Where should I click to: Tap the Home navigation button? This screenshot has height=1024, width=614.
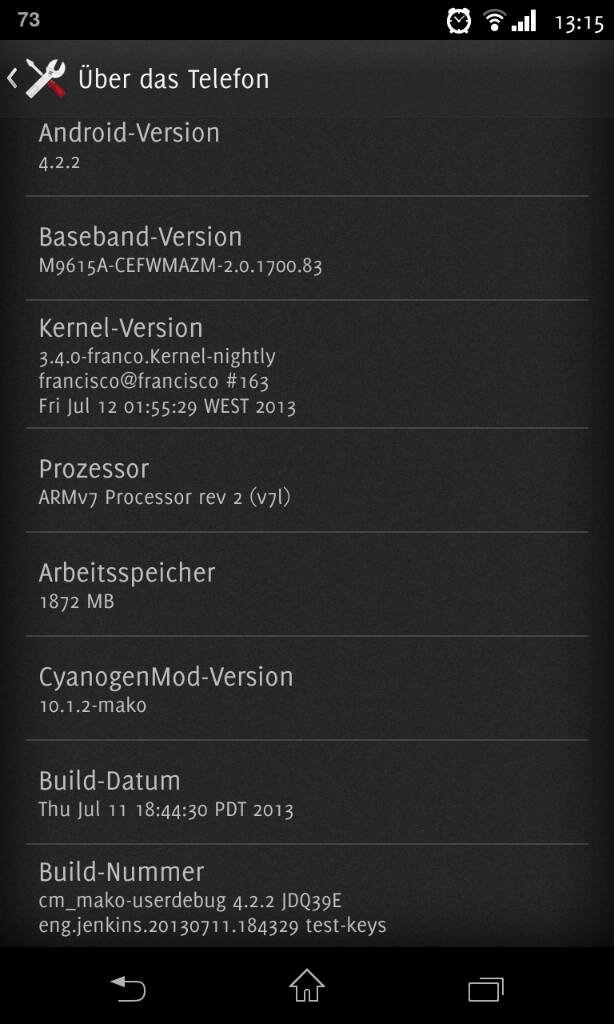click(307, 985)
